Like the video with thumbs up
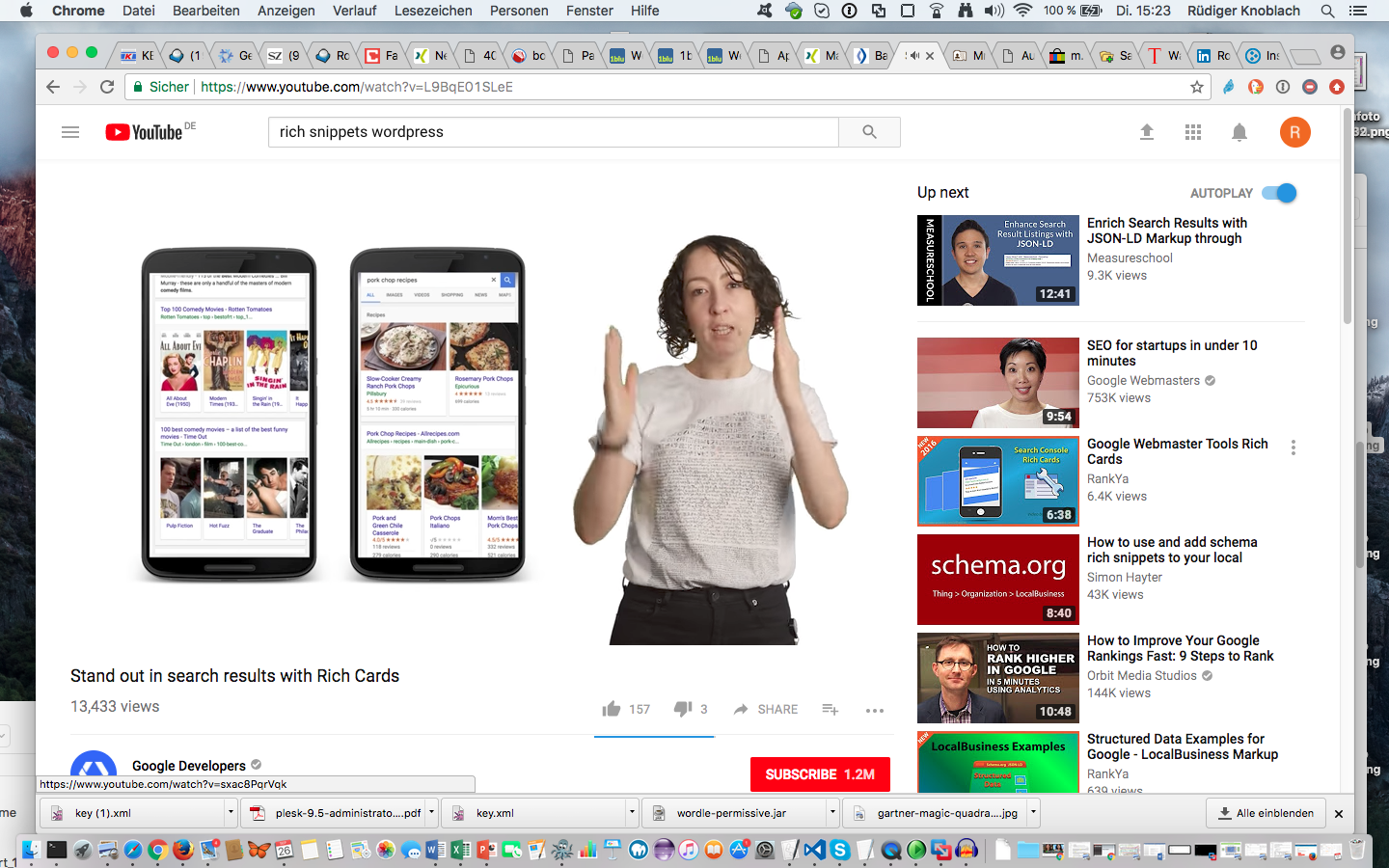 click(612, 709)
